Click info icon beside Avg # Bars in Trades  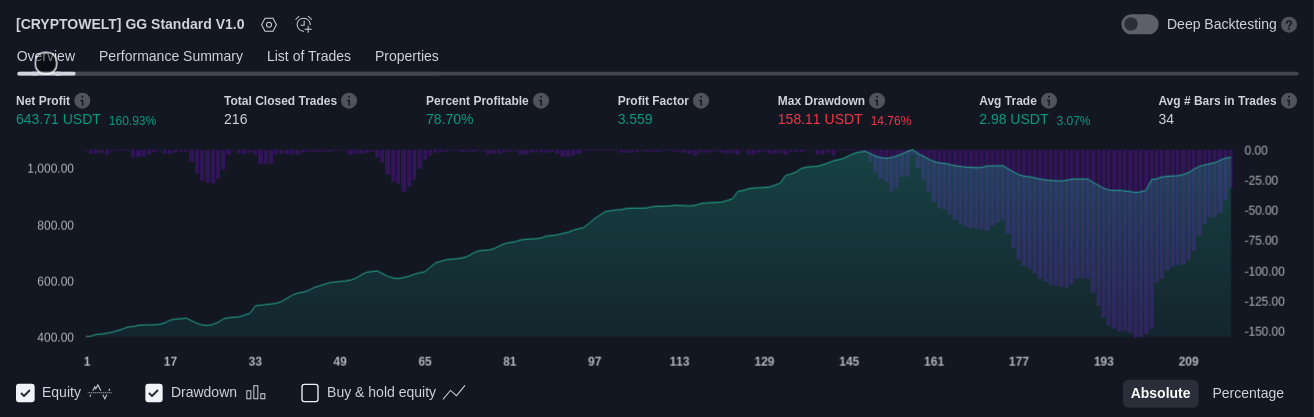click(1289, 101)
